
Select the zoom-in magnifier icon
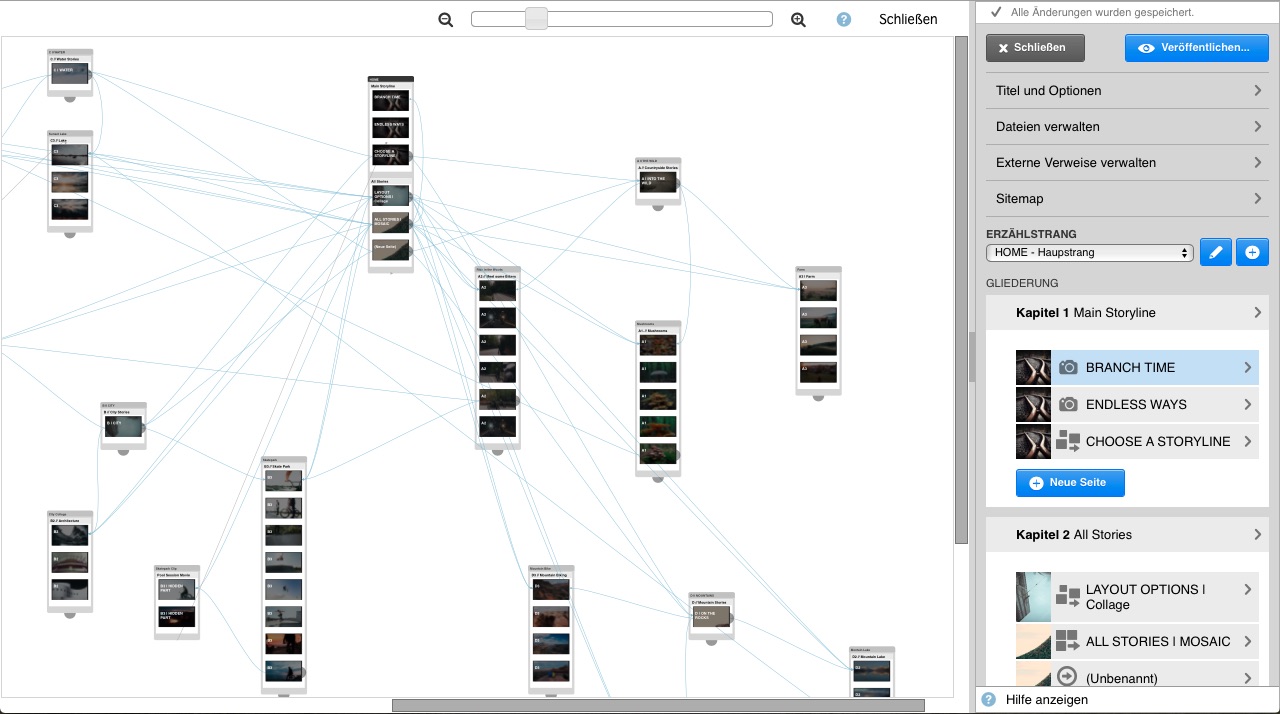(x=797, y=19)
